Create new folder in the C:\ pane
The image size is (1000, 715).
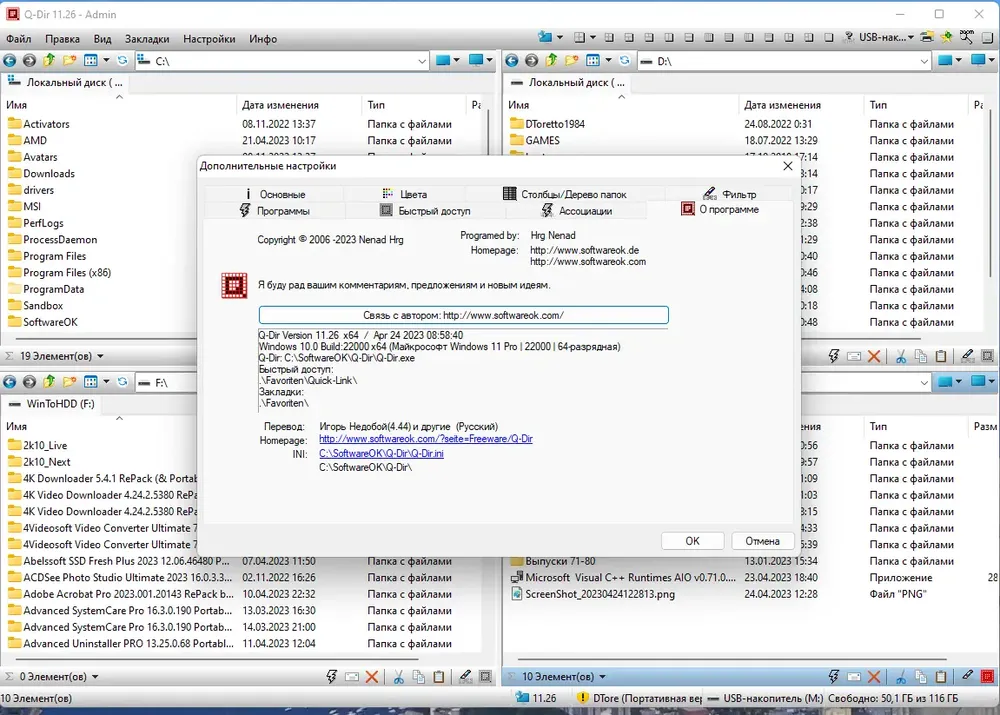coord(69,61)
